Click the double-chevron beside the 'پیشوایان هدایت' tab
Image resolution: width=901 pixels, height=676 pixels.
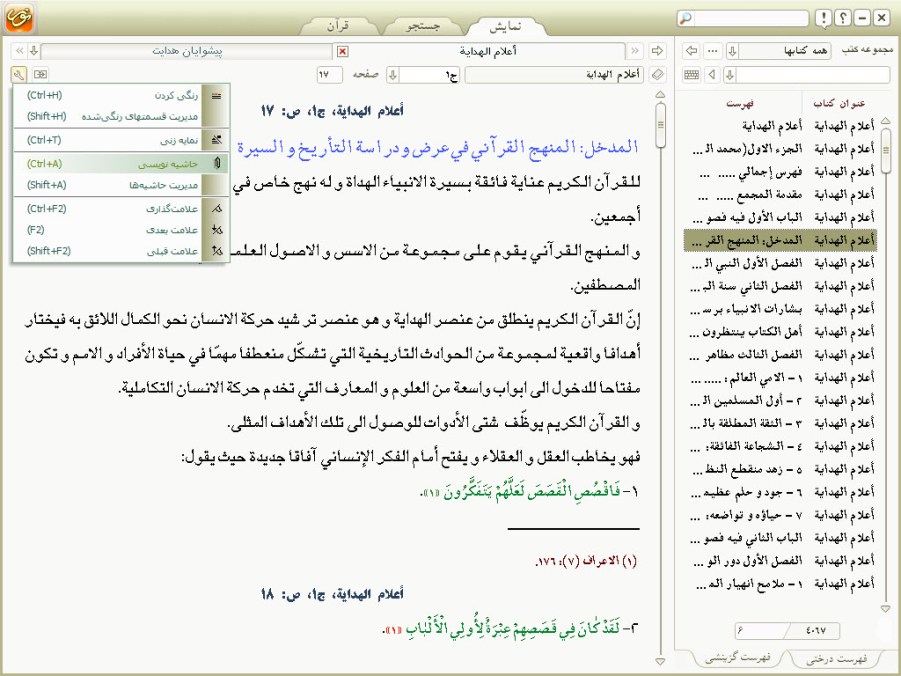tap(19, 51)
